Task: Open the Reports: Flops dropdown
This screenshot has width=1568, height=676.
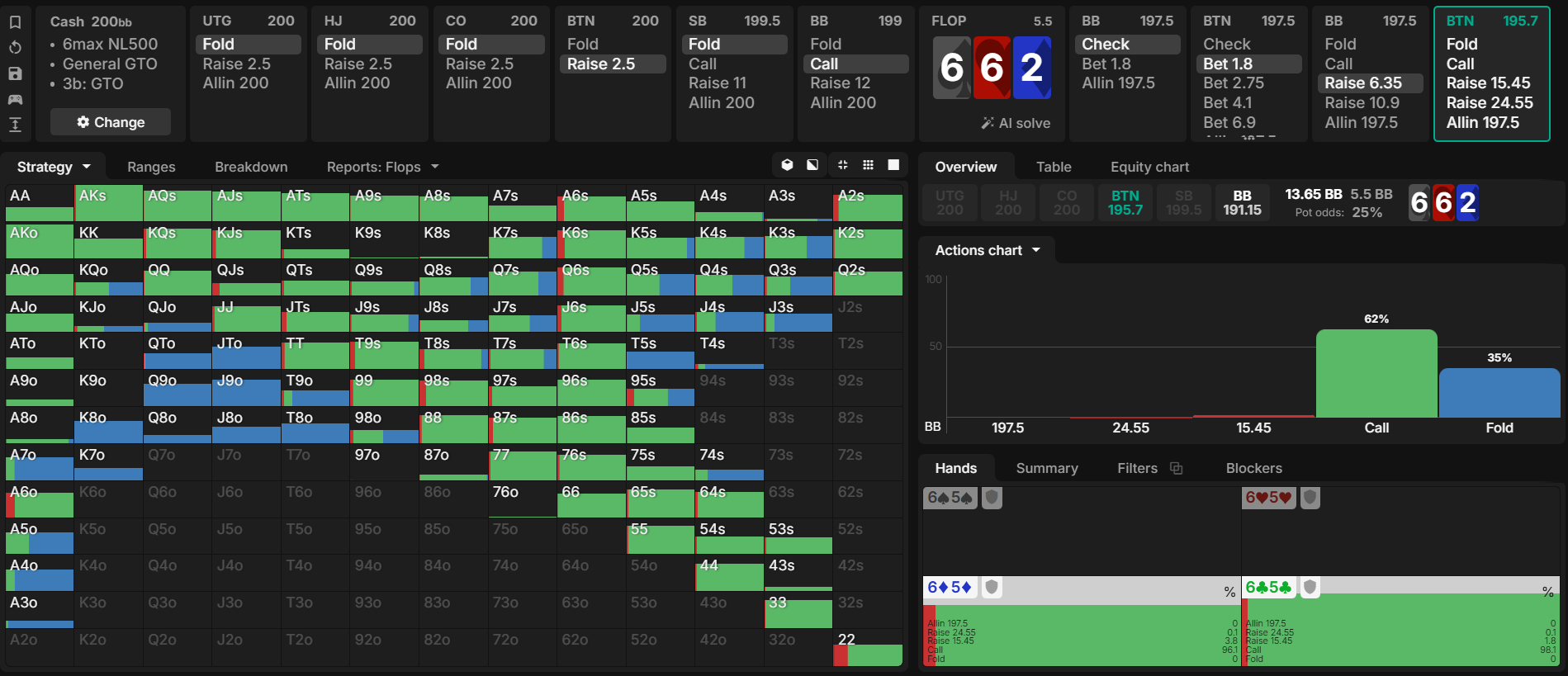Action: (x=382, y=167)
